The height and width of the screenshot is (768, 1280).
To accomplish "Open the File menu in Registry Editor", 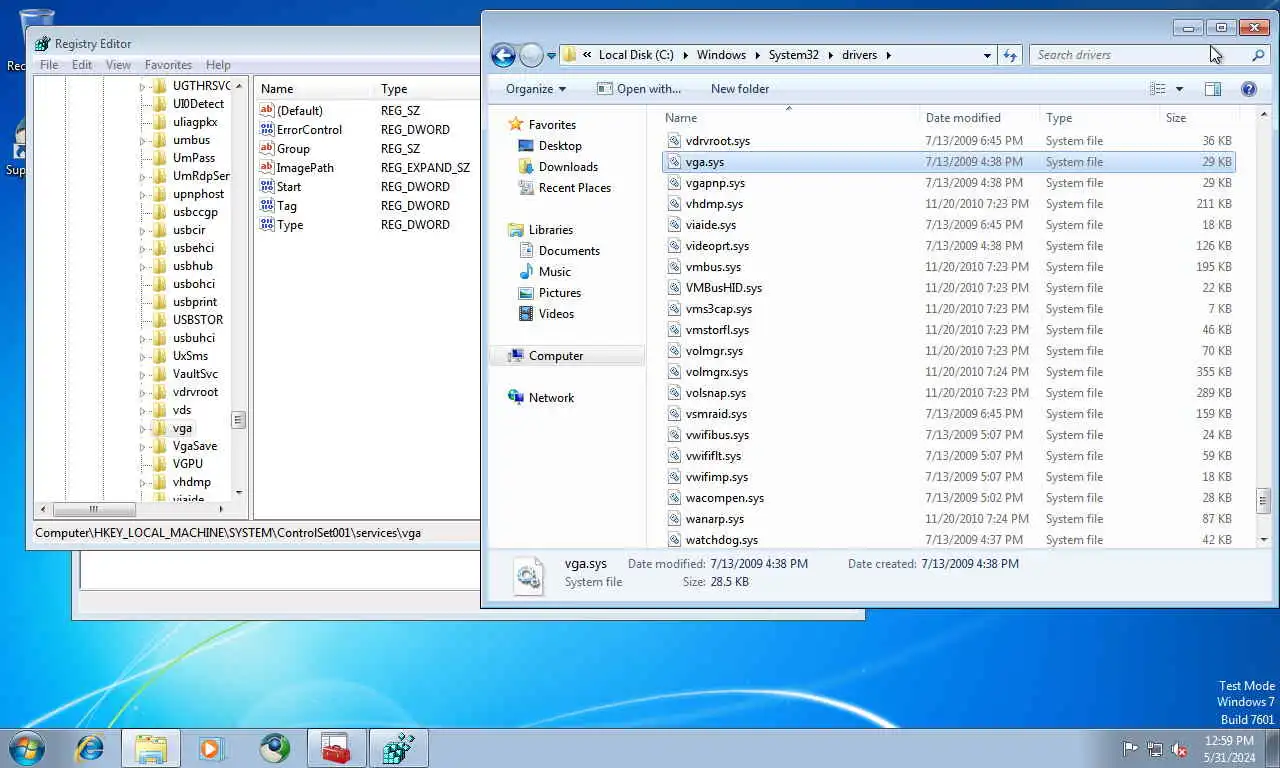I will (x=48, y=65).
